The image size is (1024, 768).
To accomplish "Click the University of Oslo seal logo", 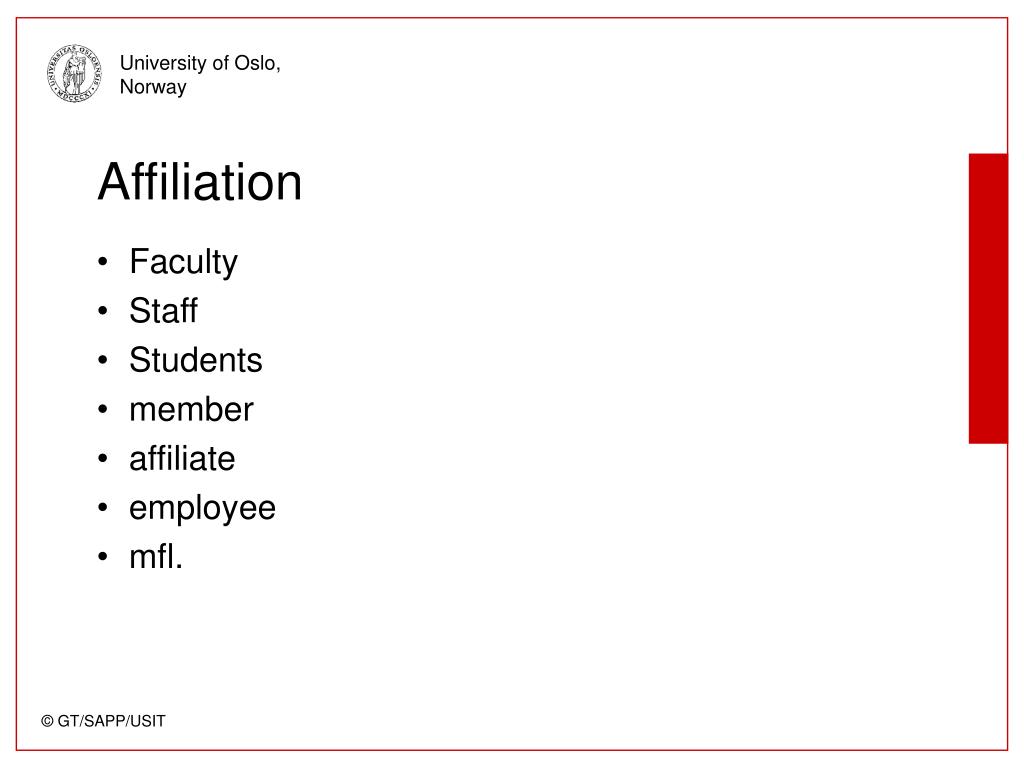I will [x=74, y=73].
